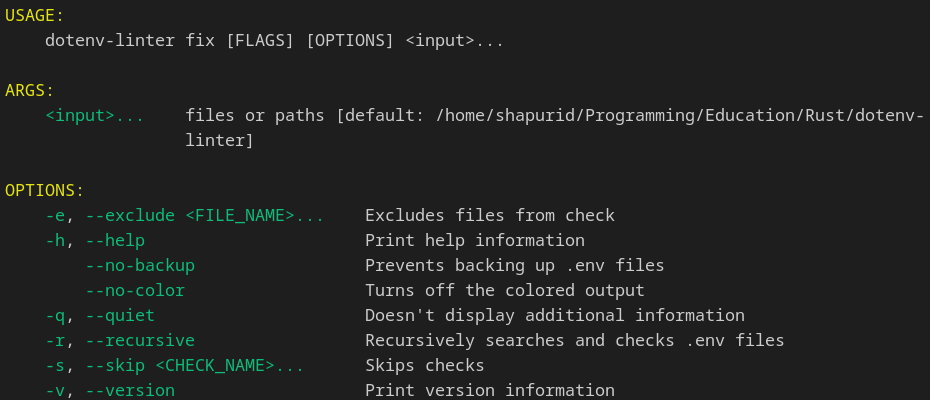
Task: Click the USAGE: heading
Action: click(34, 16)
